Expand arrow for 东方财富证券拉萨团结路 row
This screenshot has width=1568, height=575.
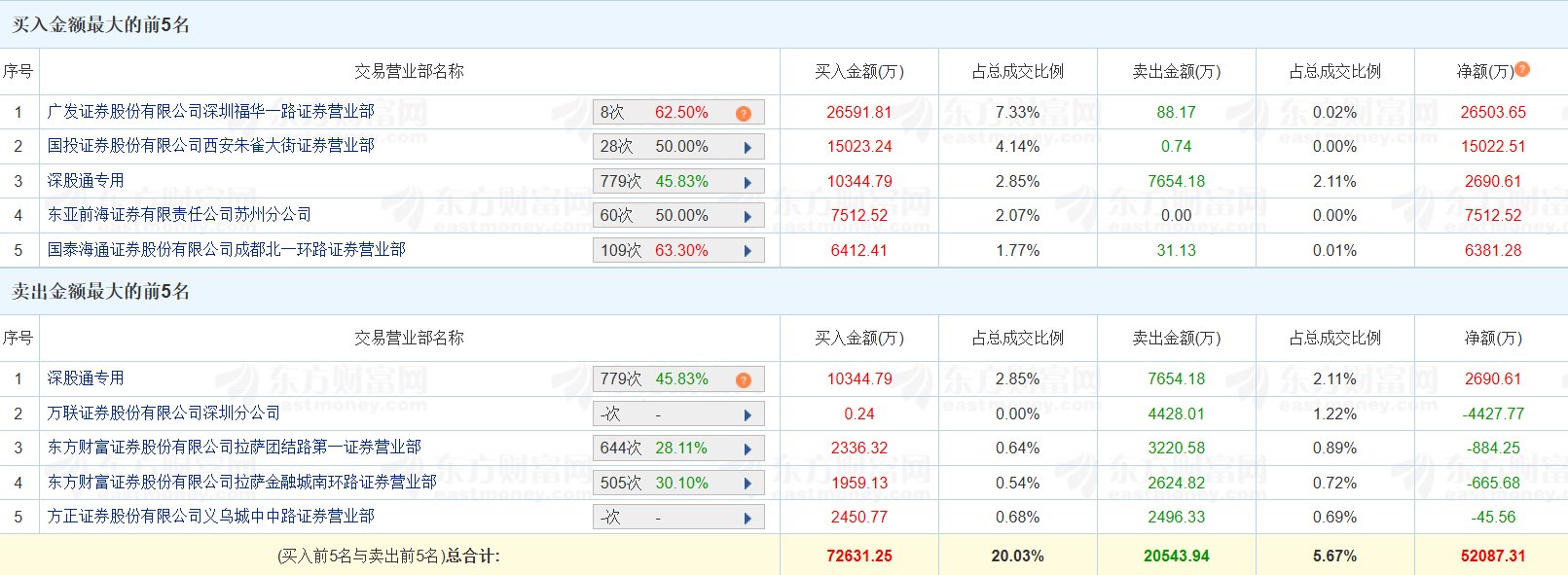(x=748, y=449)
